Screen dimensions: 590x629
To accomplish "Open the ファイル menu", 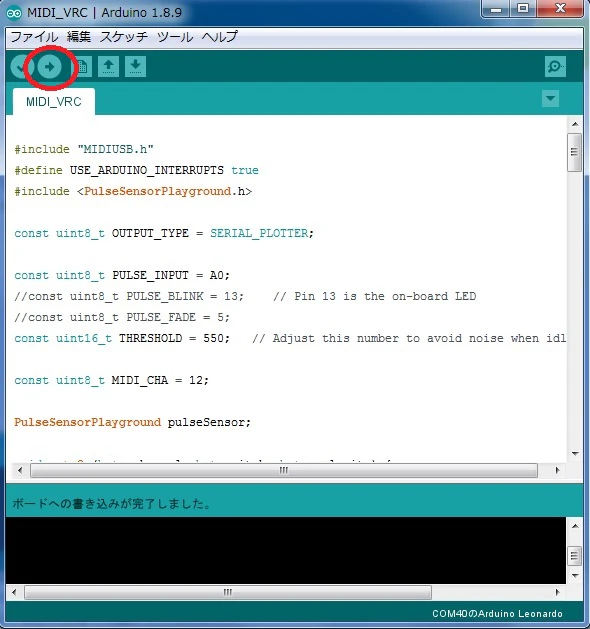I will (x=34, y=37).
